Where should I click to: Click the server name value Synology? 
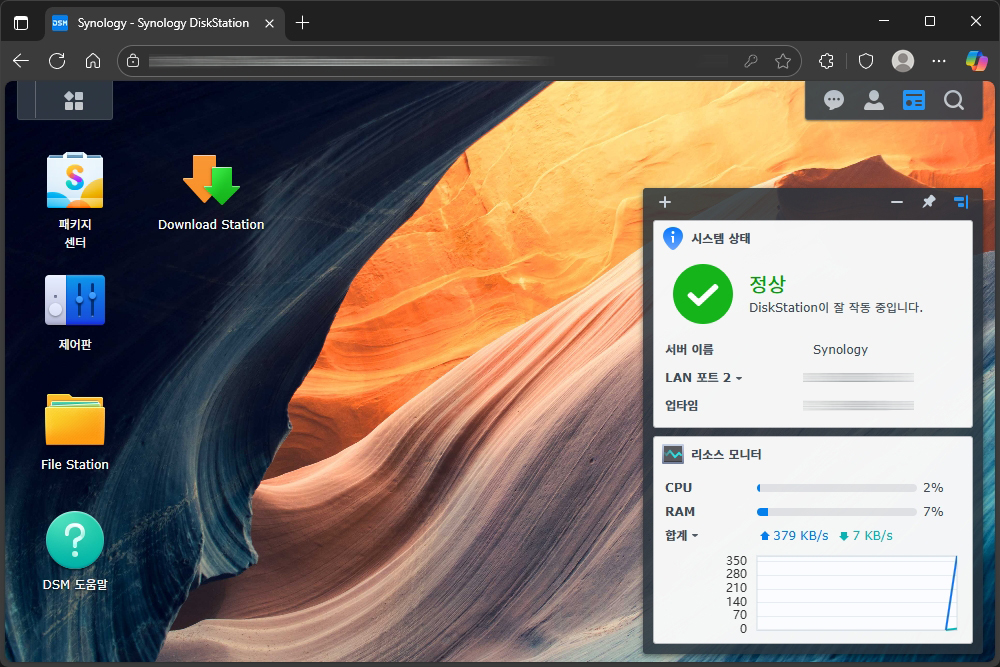point(840,349)
